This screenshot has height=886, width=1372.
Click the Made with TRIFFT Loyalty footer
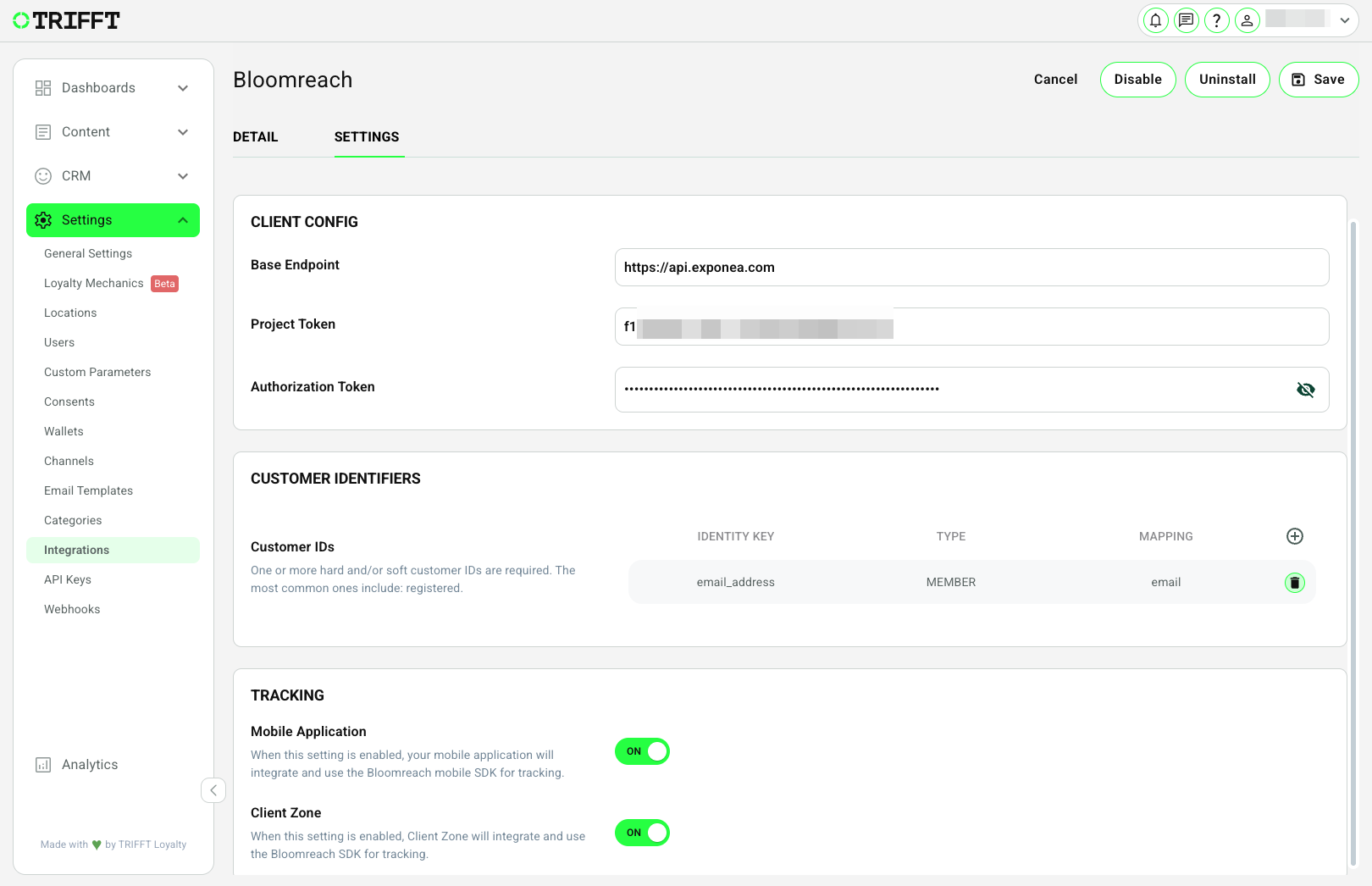pyautogui.click(x=113, y=844)
